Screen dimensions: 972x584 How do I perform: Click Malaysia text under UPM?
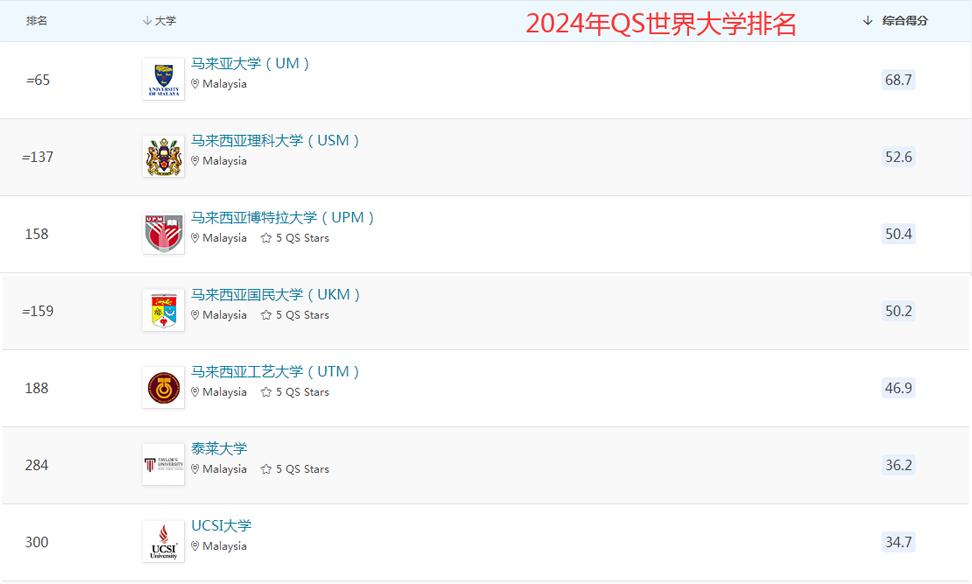(x=224, y=238)
